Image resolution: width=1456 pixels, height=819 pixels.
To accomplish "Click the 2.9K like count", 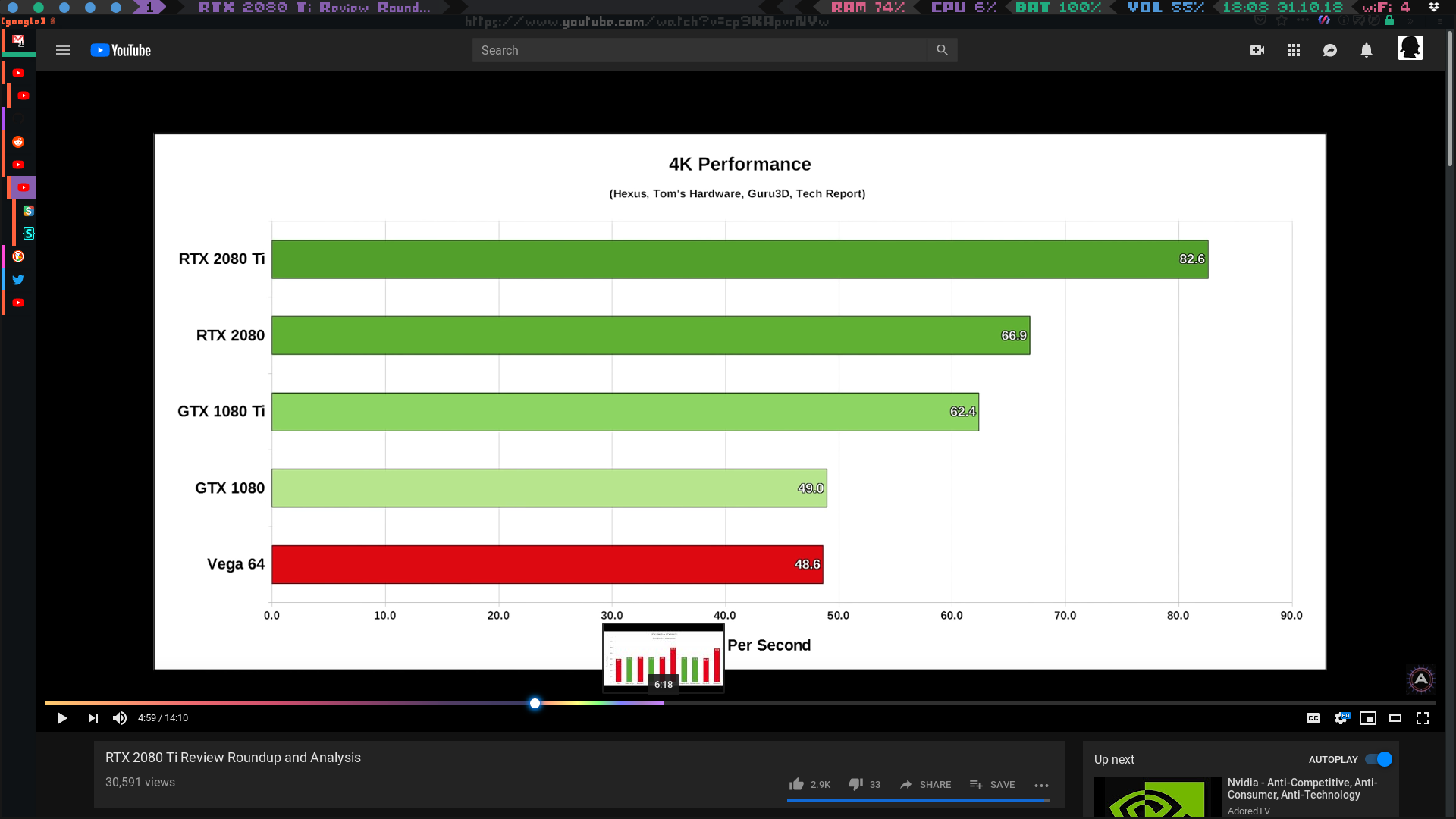I will click(x=821, y=785).
